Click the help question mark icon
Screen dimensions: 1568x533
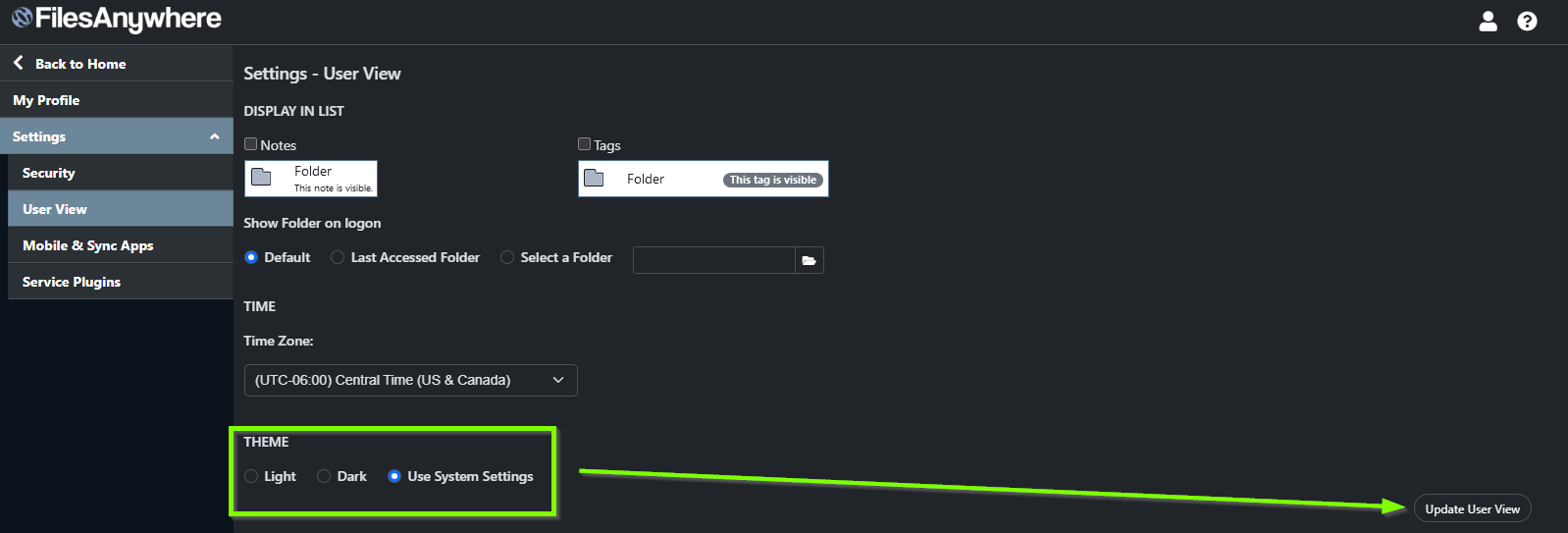(1527, 21)
